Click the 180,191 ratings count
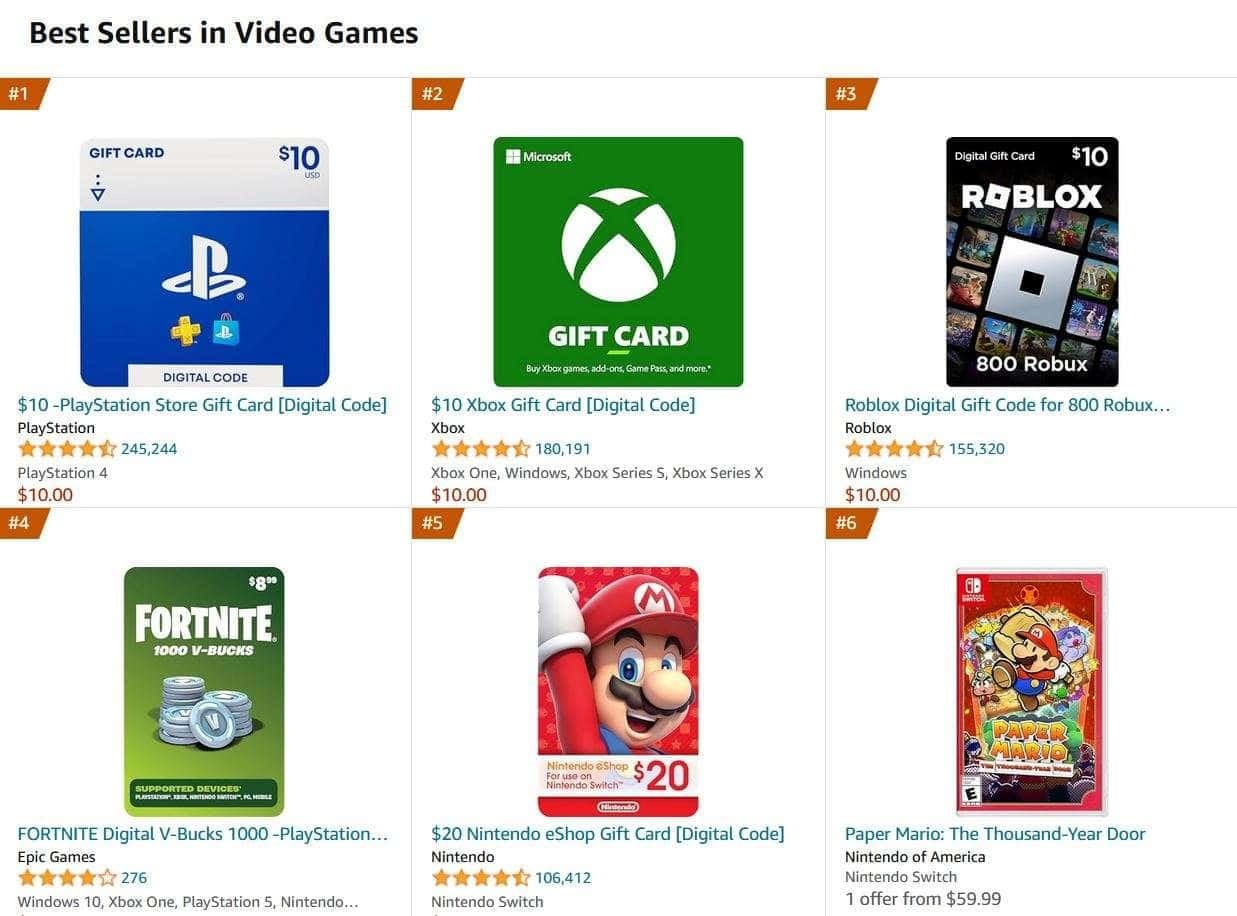Viewport: 1237px width, 916px height. [x=563, y=449]
